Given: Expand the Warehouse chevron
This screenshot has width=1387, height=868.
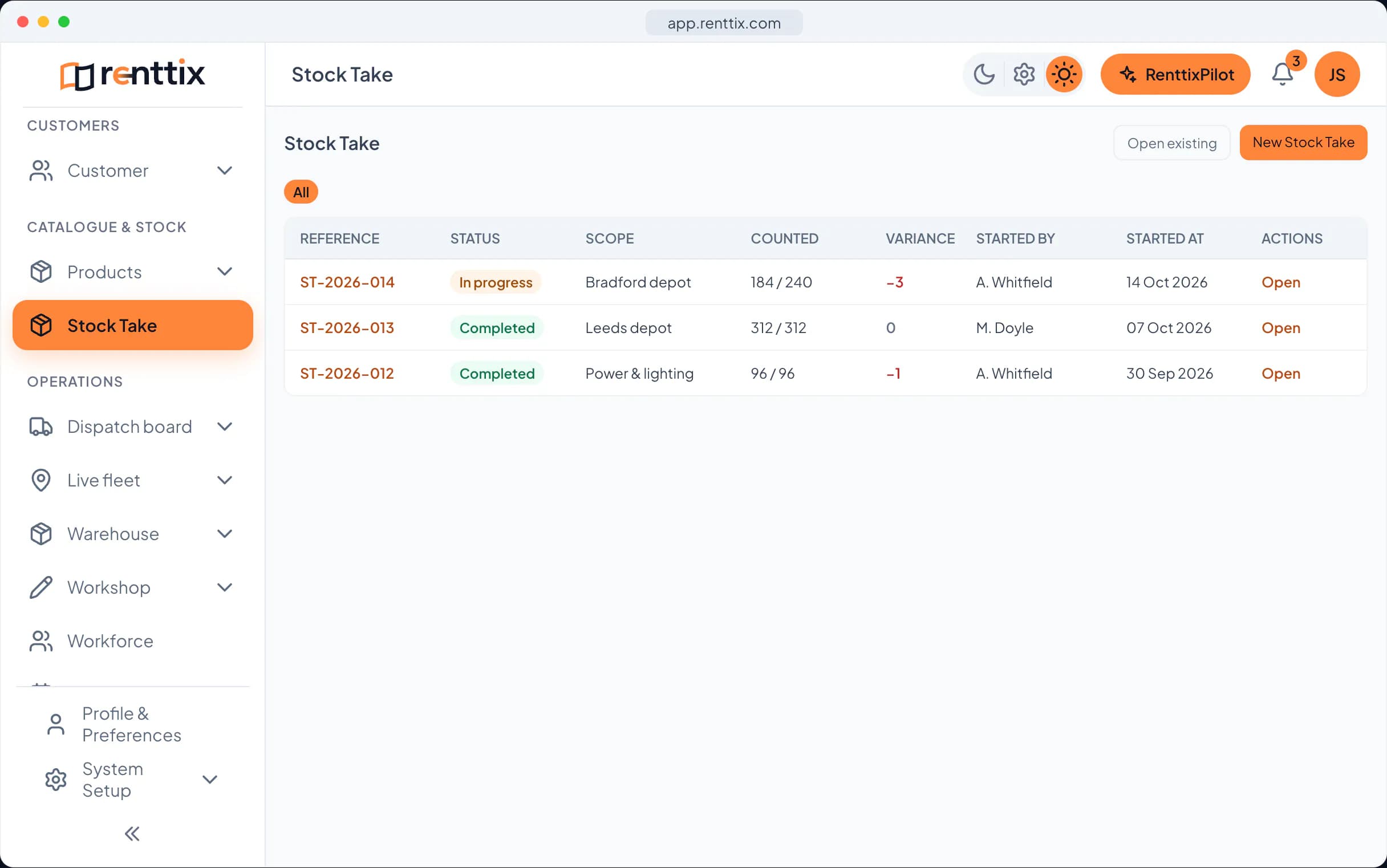Looking at the screenshot, I should pyautogui.click(x=225, y=534).
